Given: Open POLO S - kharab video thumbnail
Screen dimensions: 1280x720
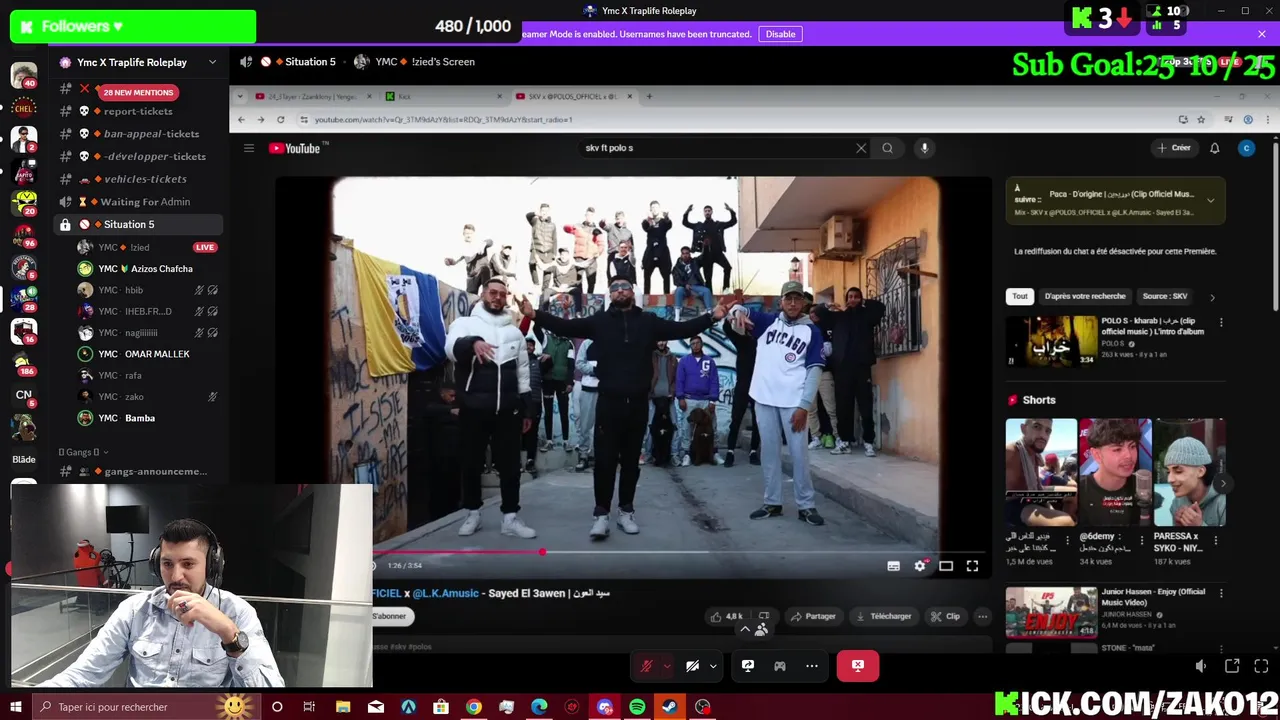Looking at the screenshot, I should pos(1051,341).
